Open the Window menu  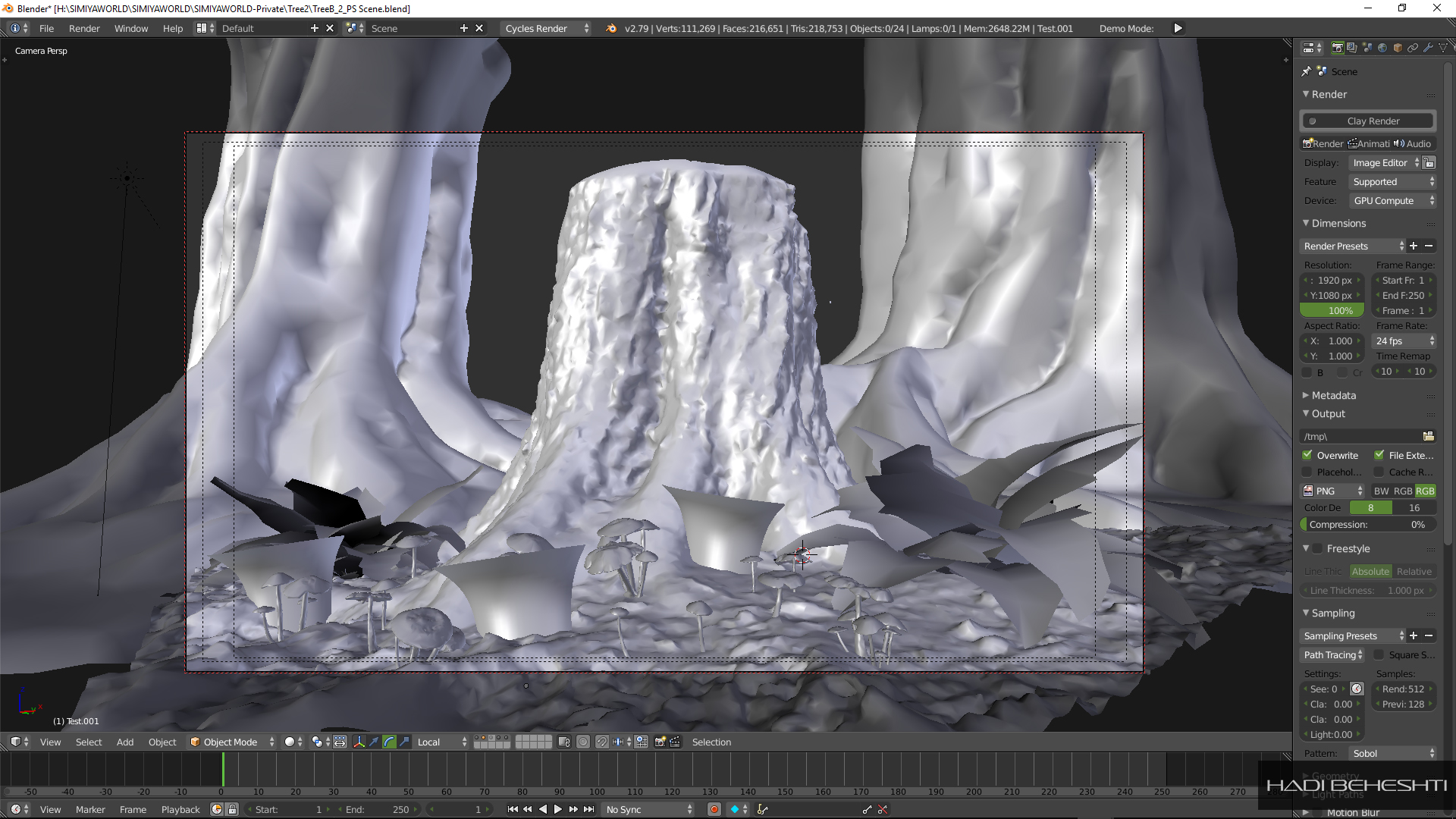coord(130,28)
